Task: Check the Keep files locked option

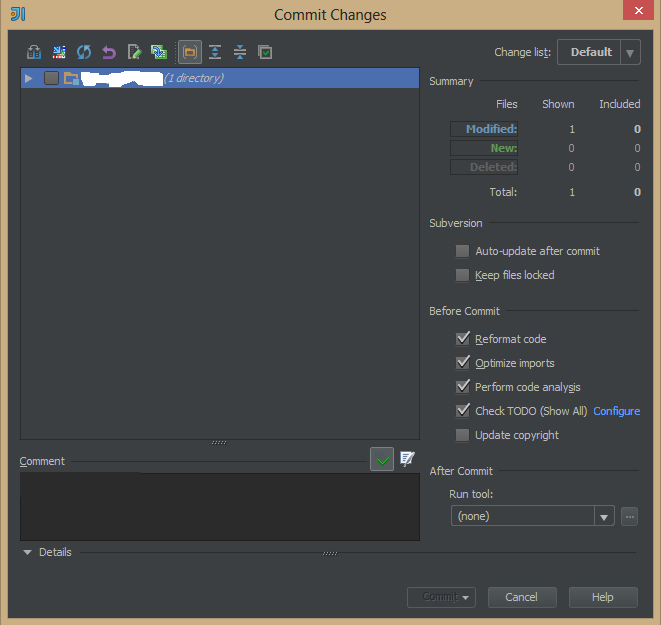Action: point(462,275)
